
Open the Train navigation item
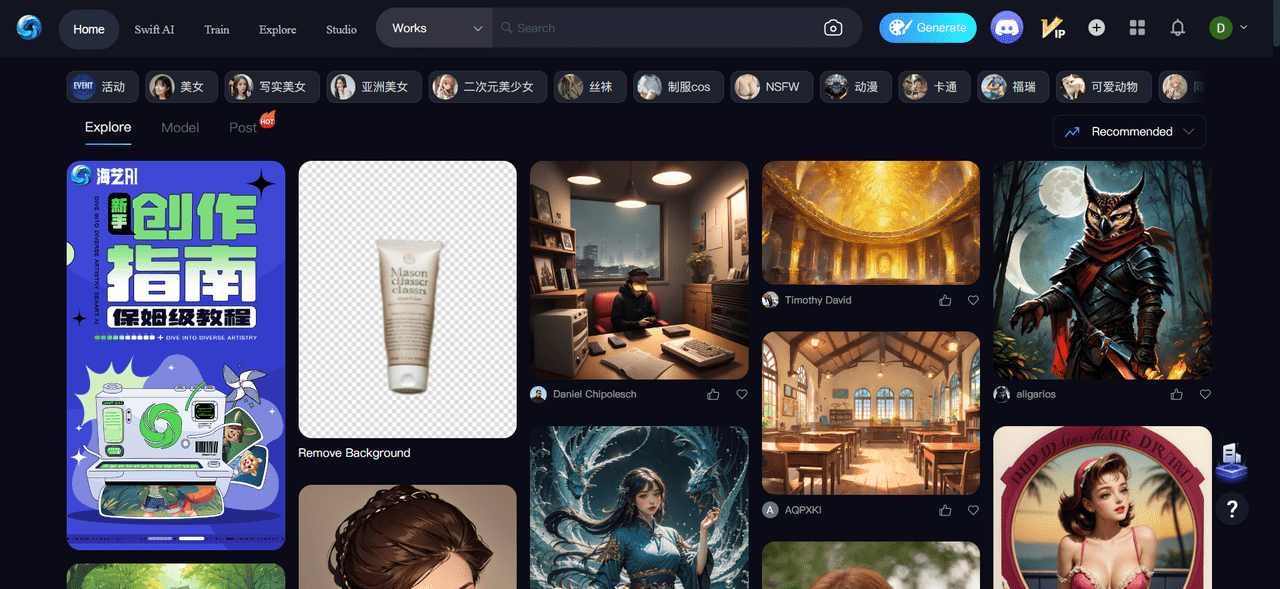[217, 29]
